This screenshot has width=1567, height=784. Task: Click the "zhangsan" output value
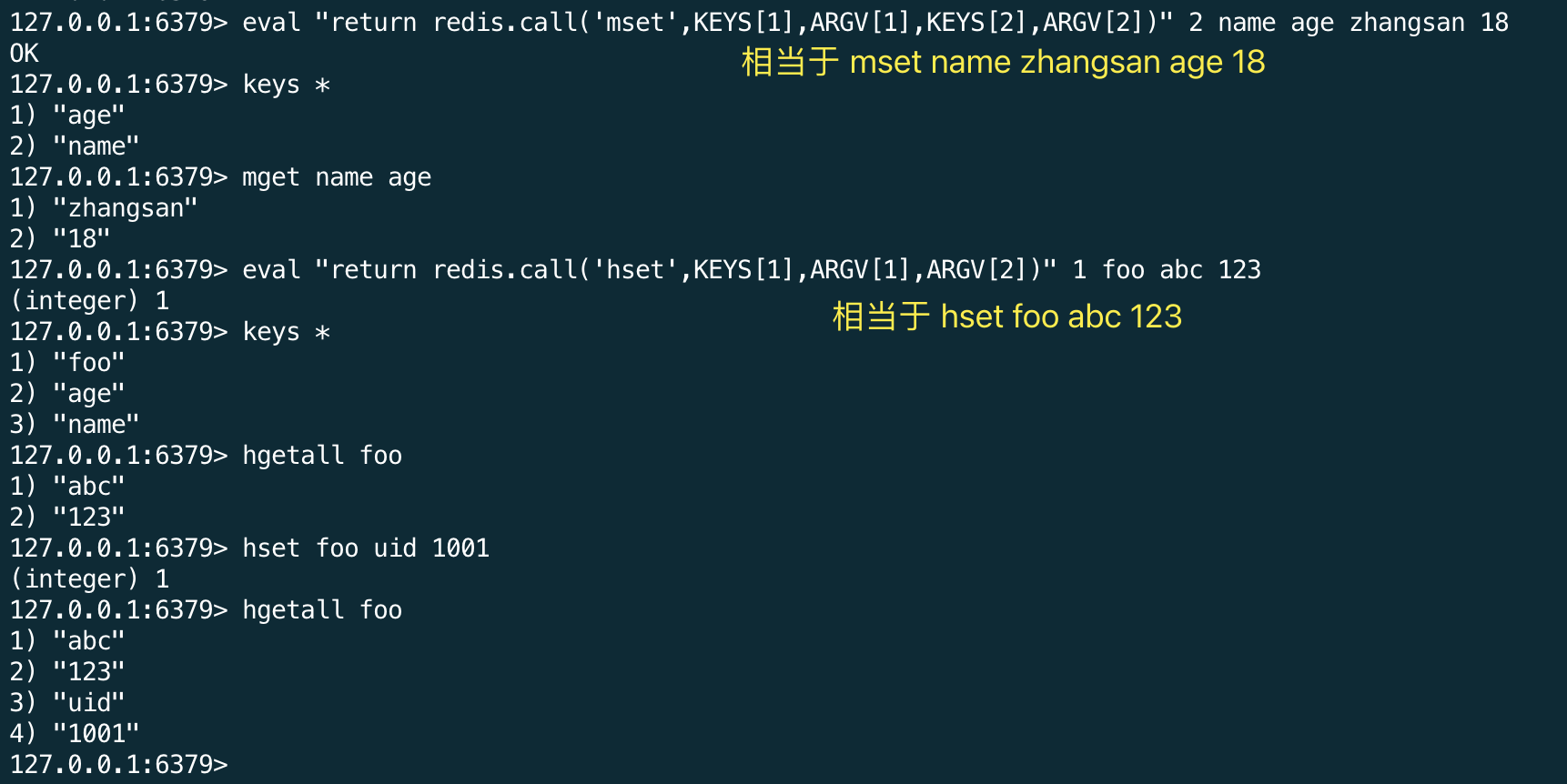(126, 208)
